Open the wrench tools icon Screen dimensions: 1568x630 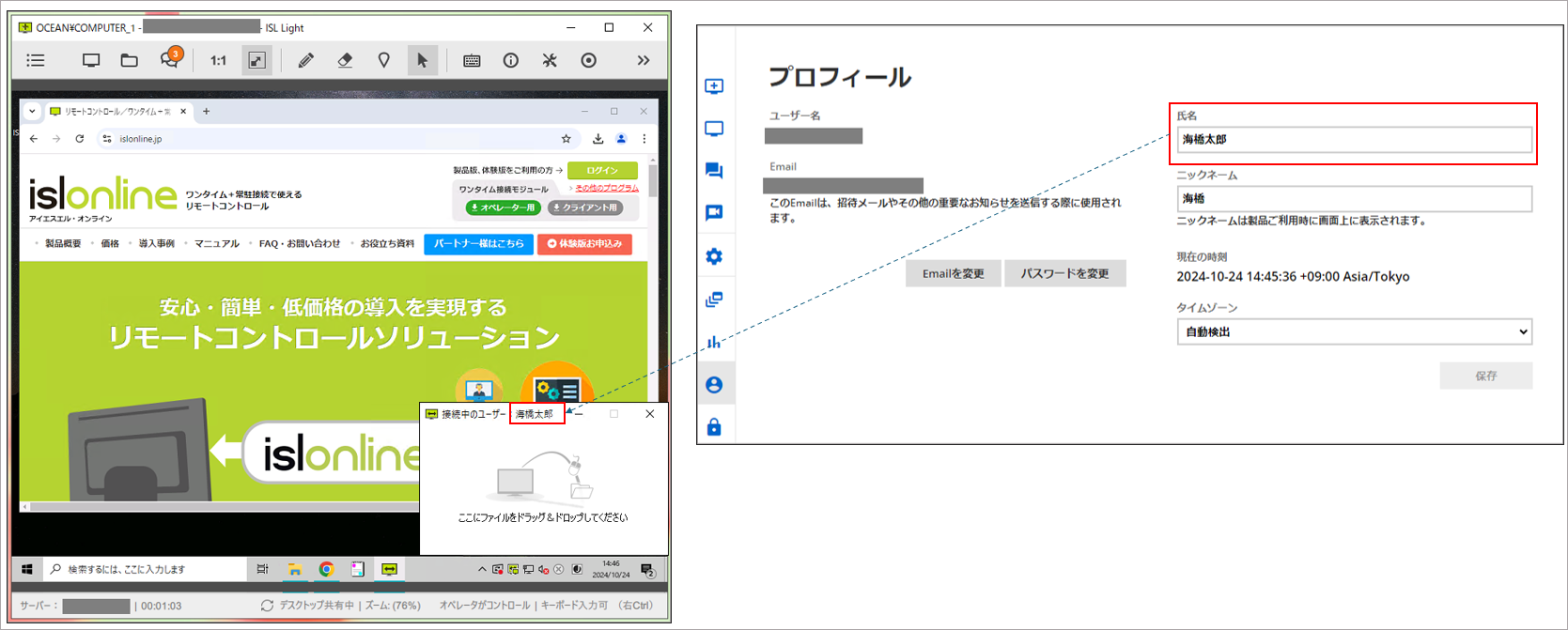point(550,60)
